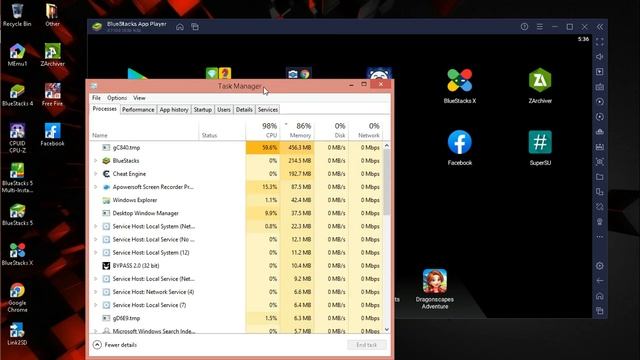This screenshot has height=360, width=640.
Task: Open Free Fire desktop shortcut
Action: coord(53,95)
